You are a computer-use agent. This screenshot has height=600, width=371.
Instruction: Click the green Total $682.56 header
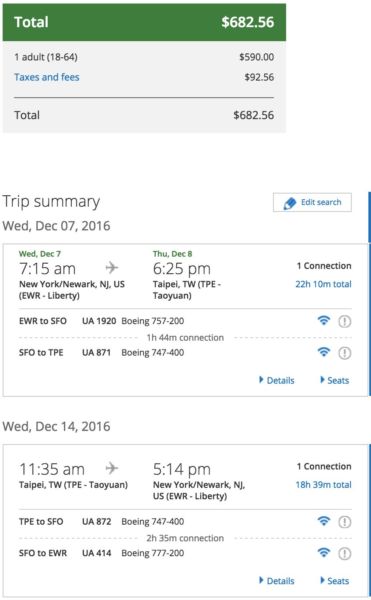coord(144,22)
